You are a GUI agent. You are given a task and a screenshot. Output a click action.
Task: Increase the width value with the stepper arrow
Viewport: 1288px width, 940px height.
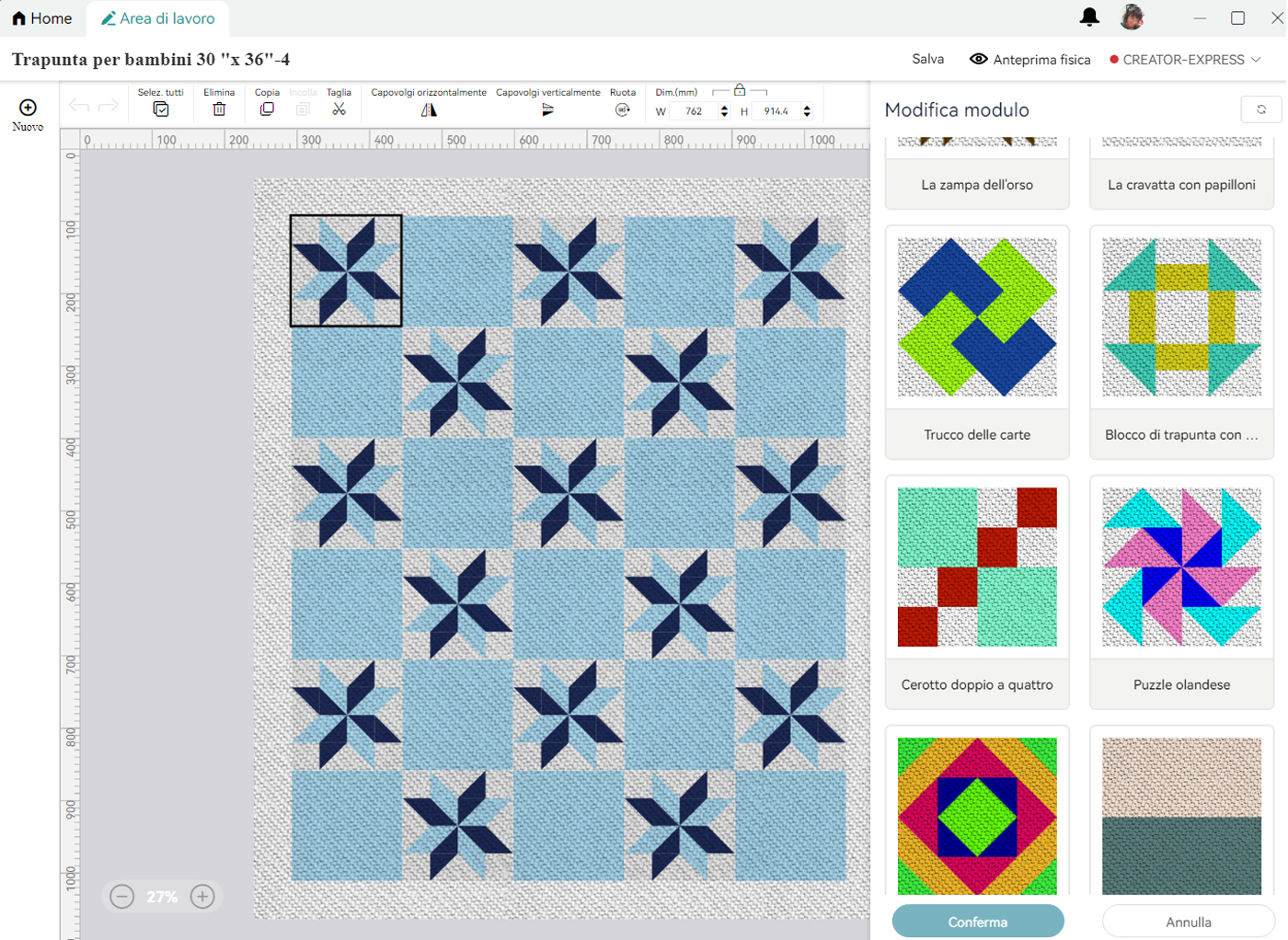tap(725, 107)
